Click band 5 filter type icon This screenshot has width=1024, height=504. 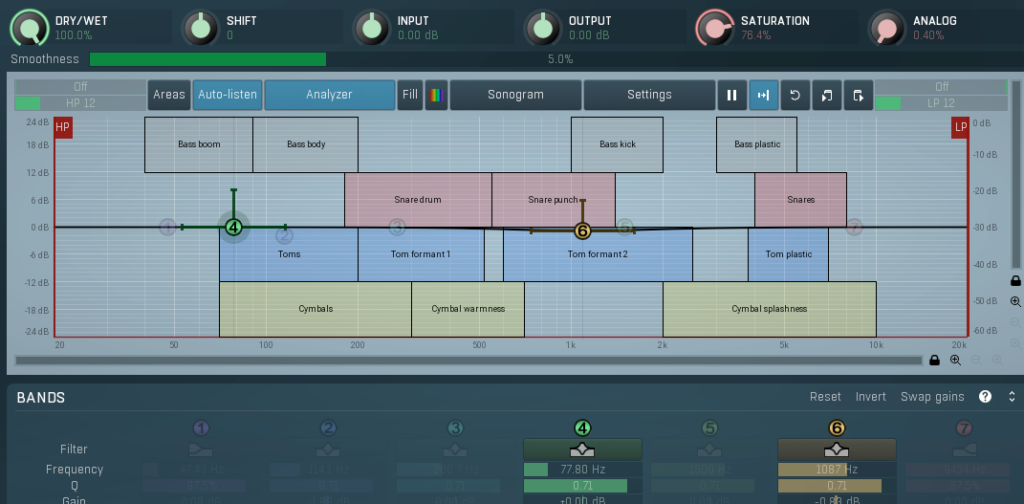click(709, 449)
